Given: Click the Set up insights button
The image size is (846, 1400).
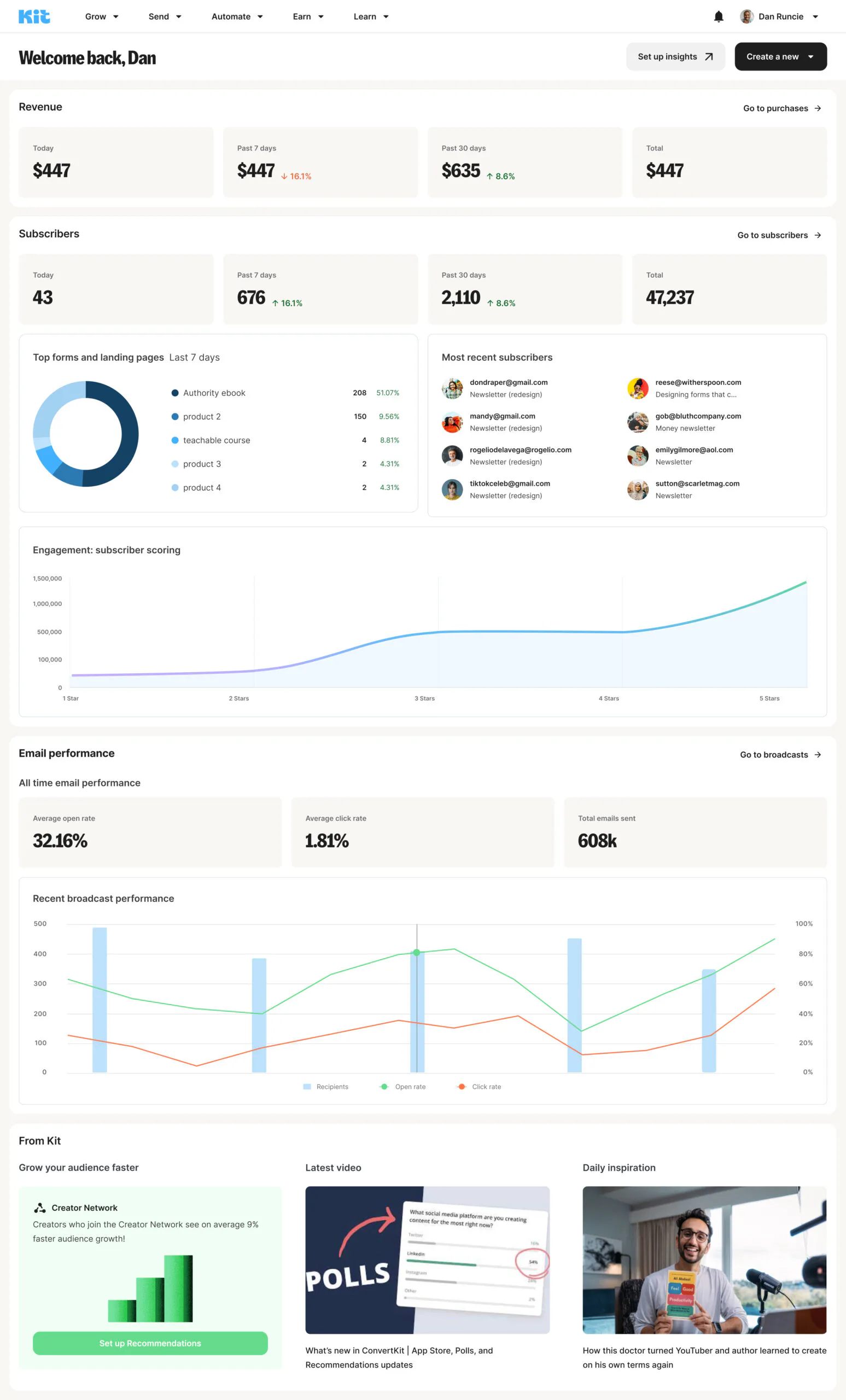Looking at the screenshot, I should pos(675,57).
